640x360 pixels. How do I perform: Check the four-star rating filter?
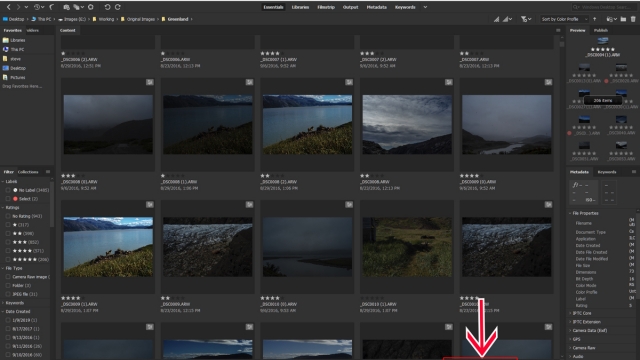click(8, 251)
